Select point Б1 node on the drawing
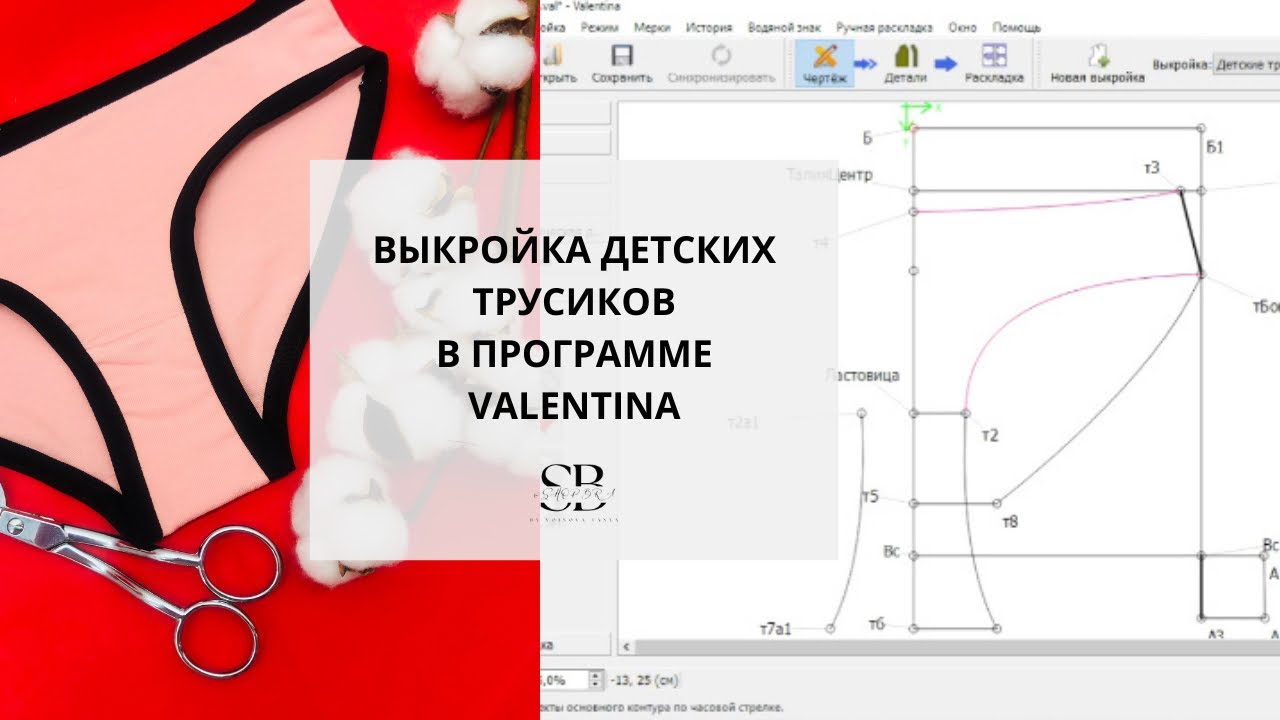 tap(1201, 128)
